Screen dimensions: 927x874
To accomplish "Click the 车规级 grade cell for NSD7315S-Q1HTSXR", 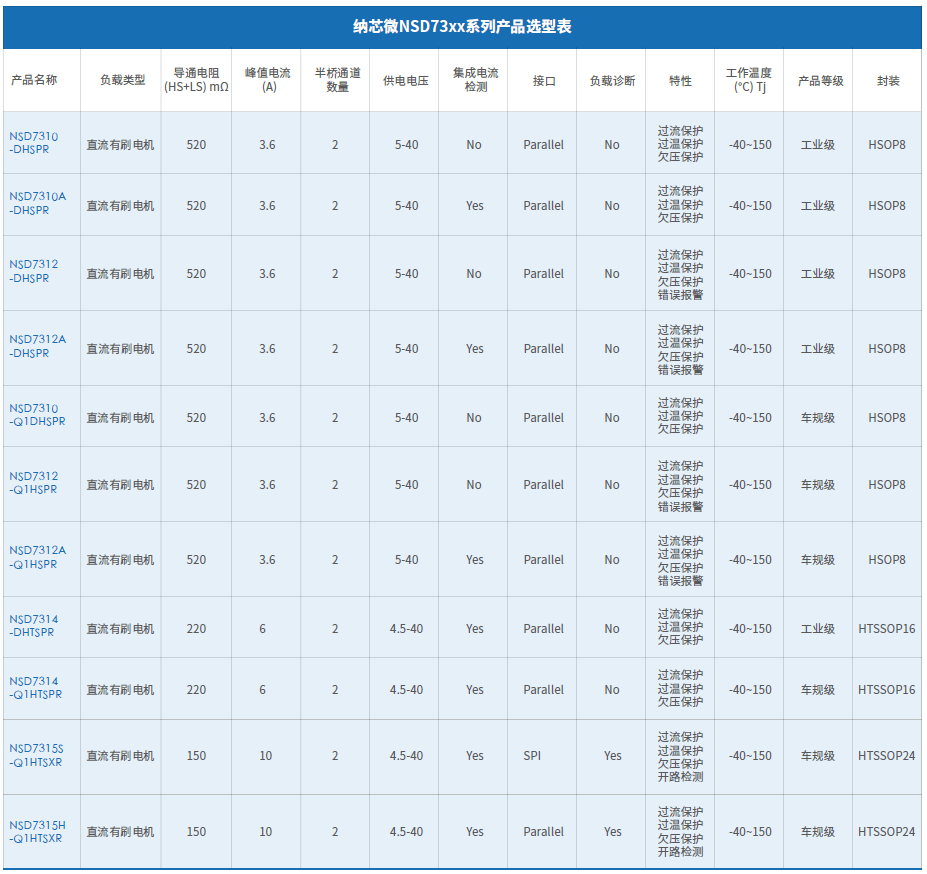I will pos(818,756).
